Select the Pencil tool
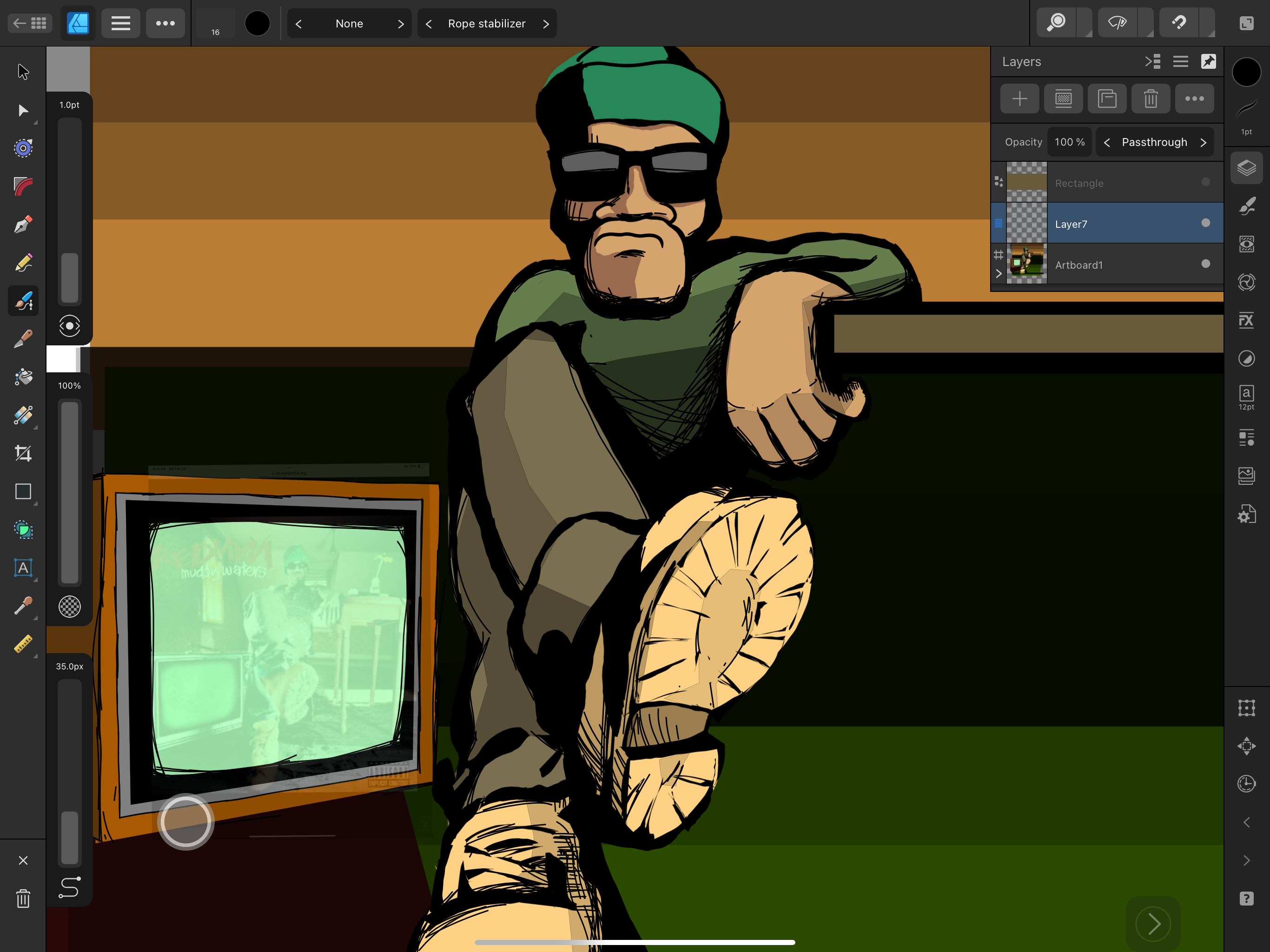This screenshot has width=1270, height=952. [x=23, y=263]
